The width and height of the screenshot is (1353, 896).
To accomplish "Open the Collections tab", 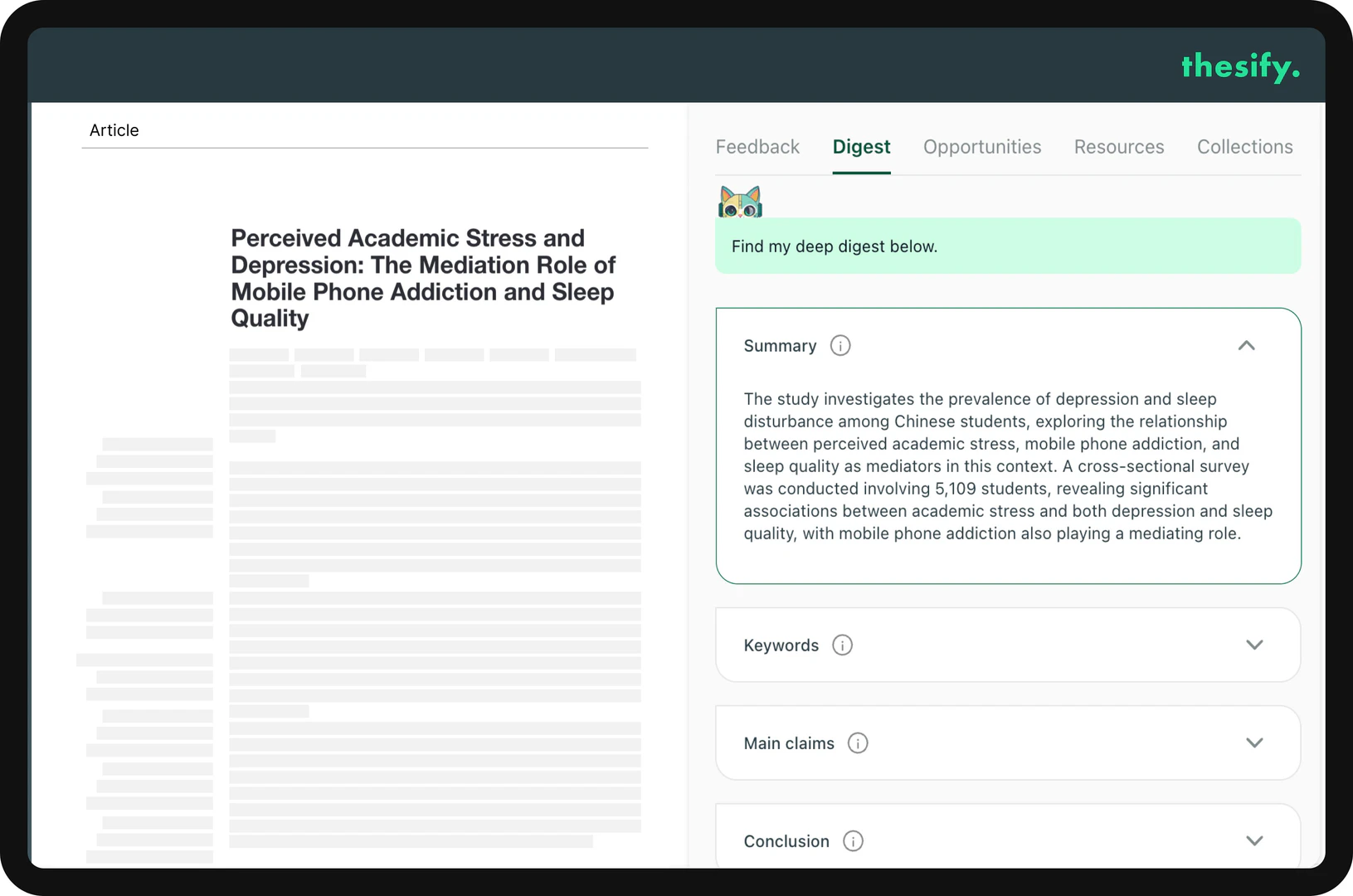I will click(x=1244, y=146).
